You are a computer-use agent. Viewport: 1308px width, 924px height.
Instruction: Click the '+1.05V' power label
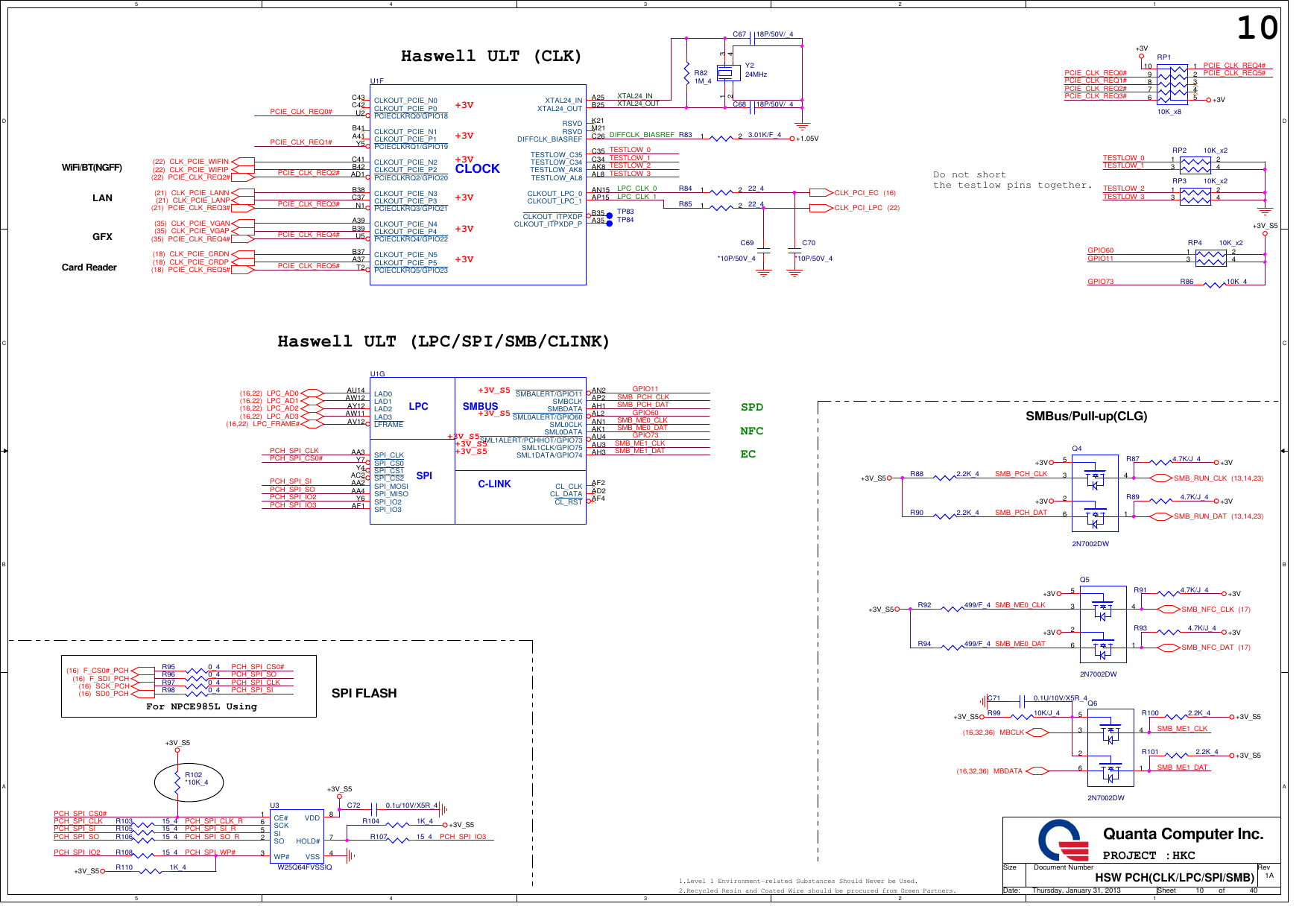coord(807,139)
